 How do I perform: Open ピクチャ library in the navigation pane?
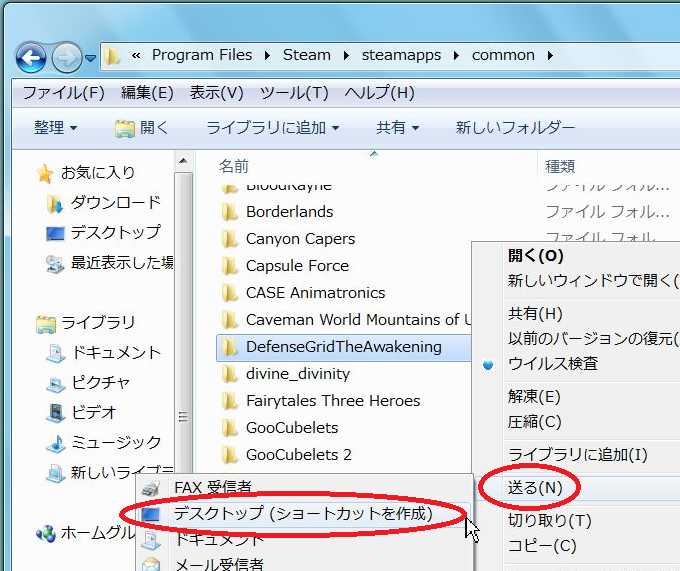[88, 382]
